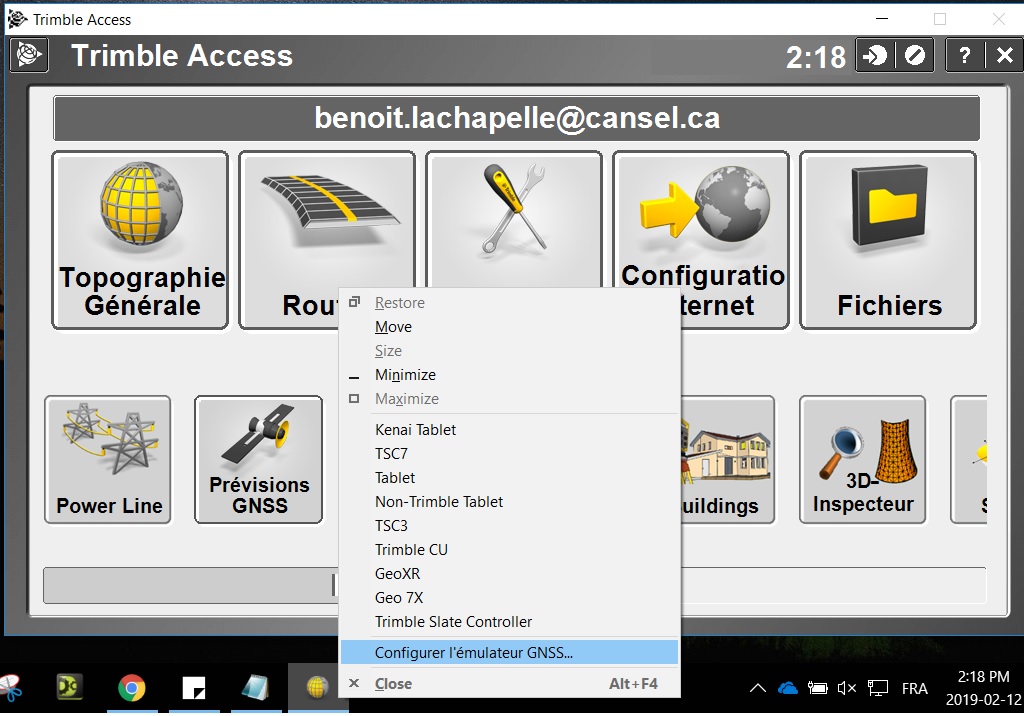Screen dimensions: 1024x716
Task: Open the blue notepad taskbar application
Action: coord(255,688)
